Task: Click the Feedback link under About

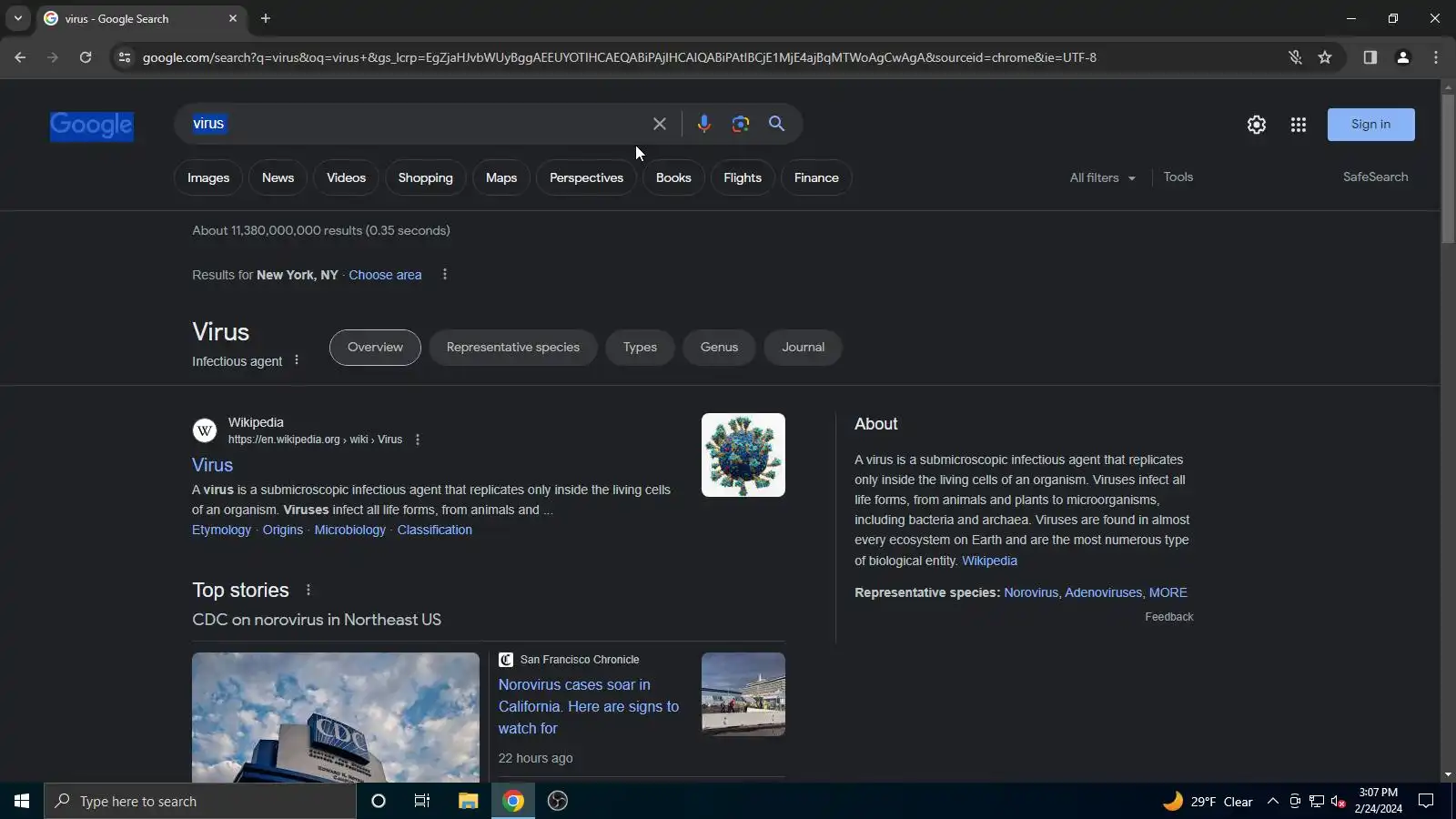Action: tap(1169, 617)
